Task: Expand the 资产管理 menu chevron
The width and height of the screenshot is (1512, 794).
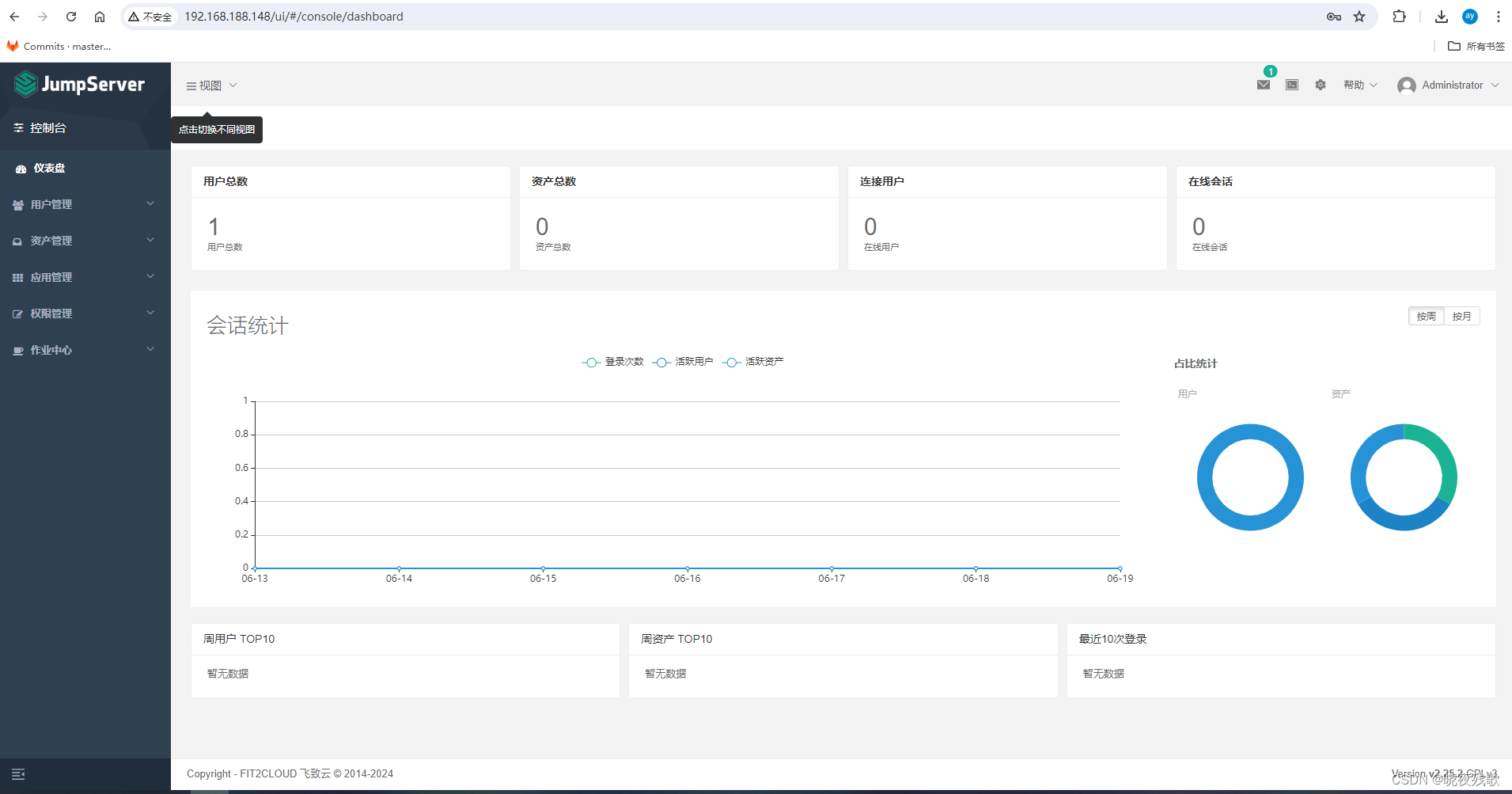Action: point(150,241)
